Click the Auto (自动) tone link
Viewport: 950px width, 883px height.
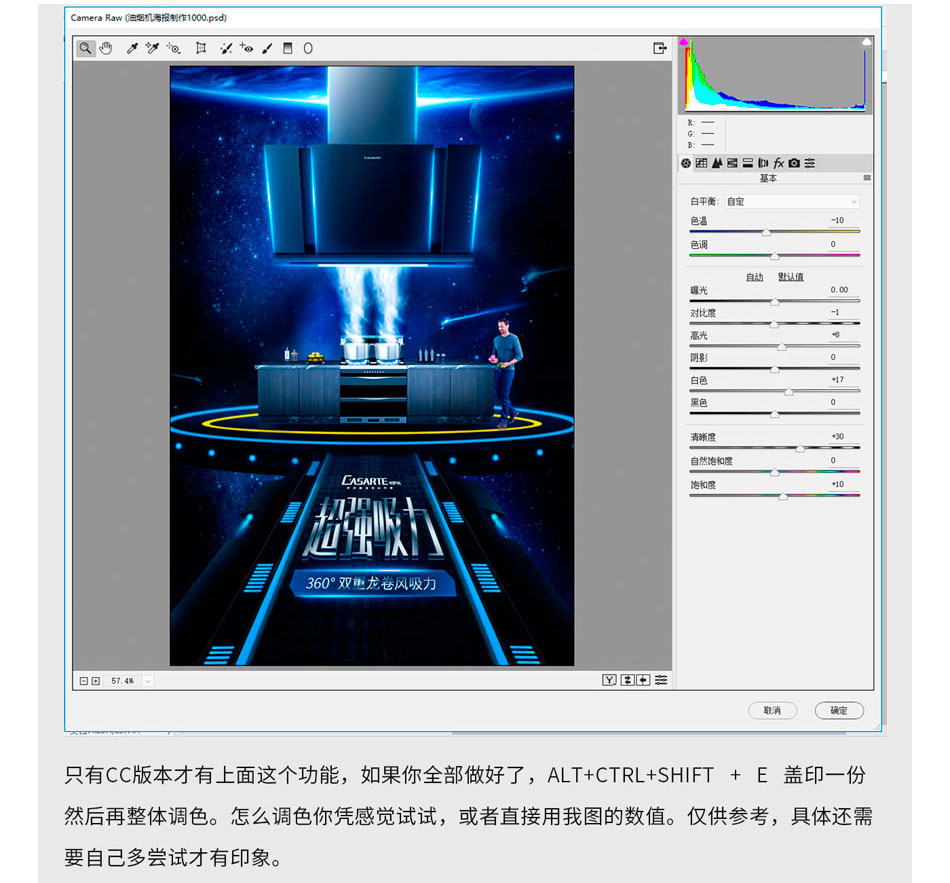click(x=754, y=277)
